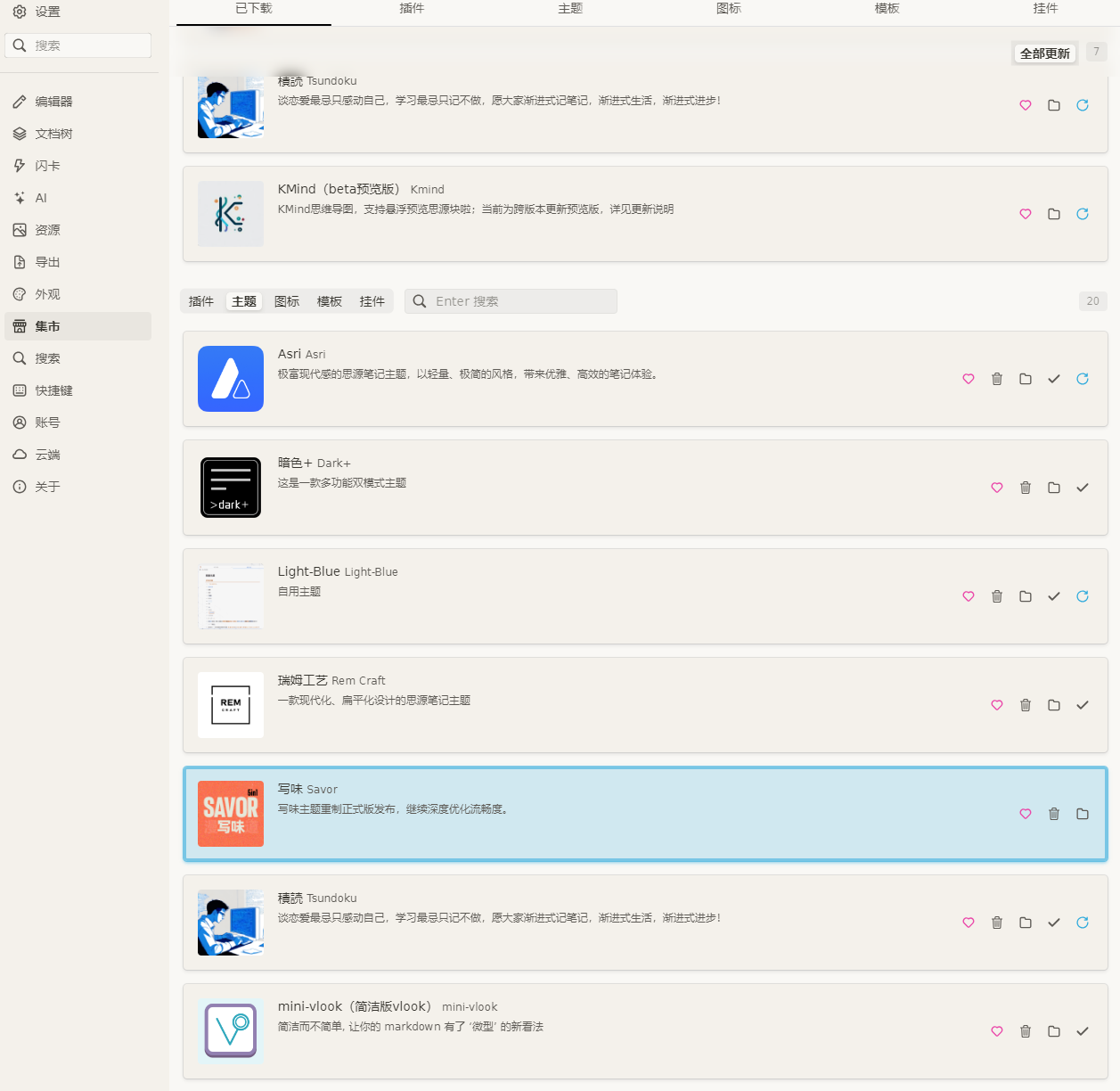This screenshot has height=1091, width=1120.
Task: Switch to the 插件 top tab
Action: coord(412,9)
